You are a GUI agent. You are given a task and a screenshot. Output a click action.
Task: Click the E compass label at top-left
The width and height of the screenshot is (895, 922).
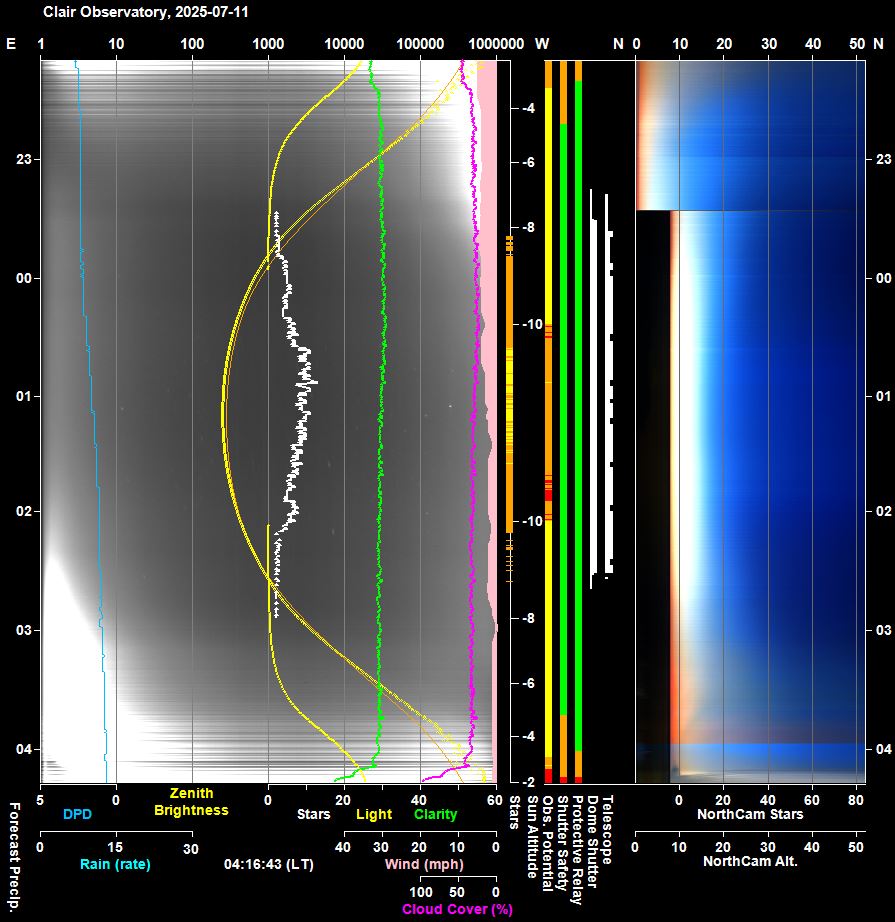pyautogui.click(x=11, y=44)
